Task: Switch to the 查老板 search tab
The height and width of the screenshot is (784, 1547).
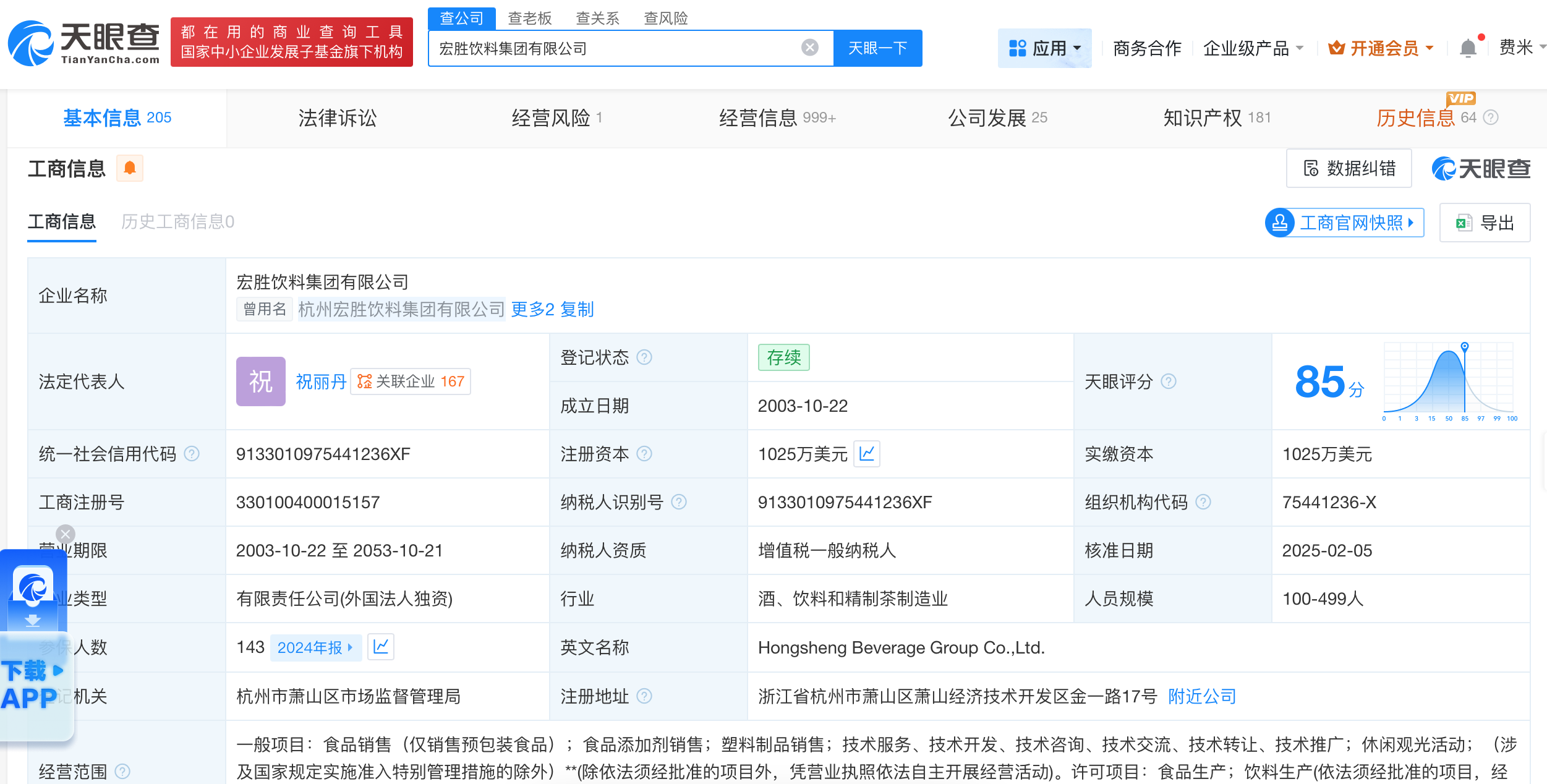Action: [530, 19]
